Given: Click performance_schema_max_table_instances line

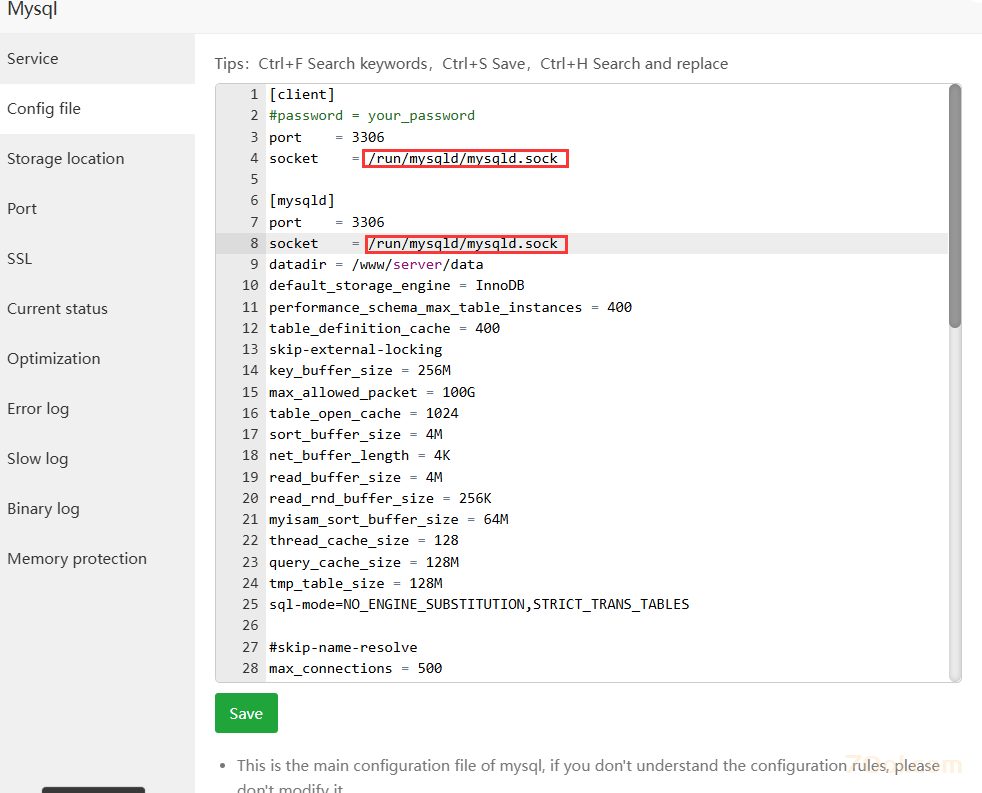Looking at the screenshot, I should pos(450,308).
